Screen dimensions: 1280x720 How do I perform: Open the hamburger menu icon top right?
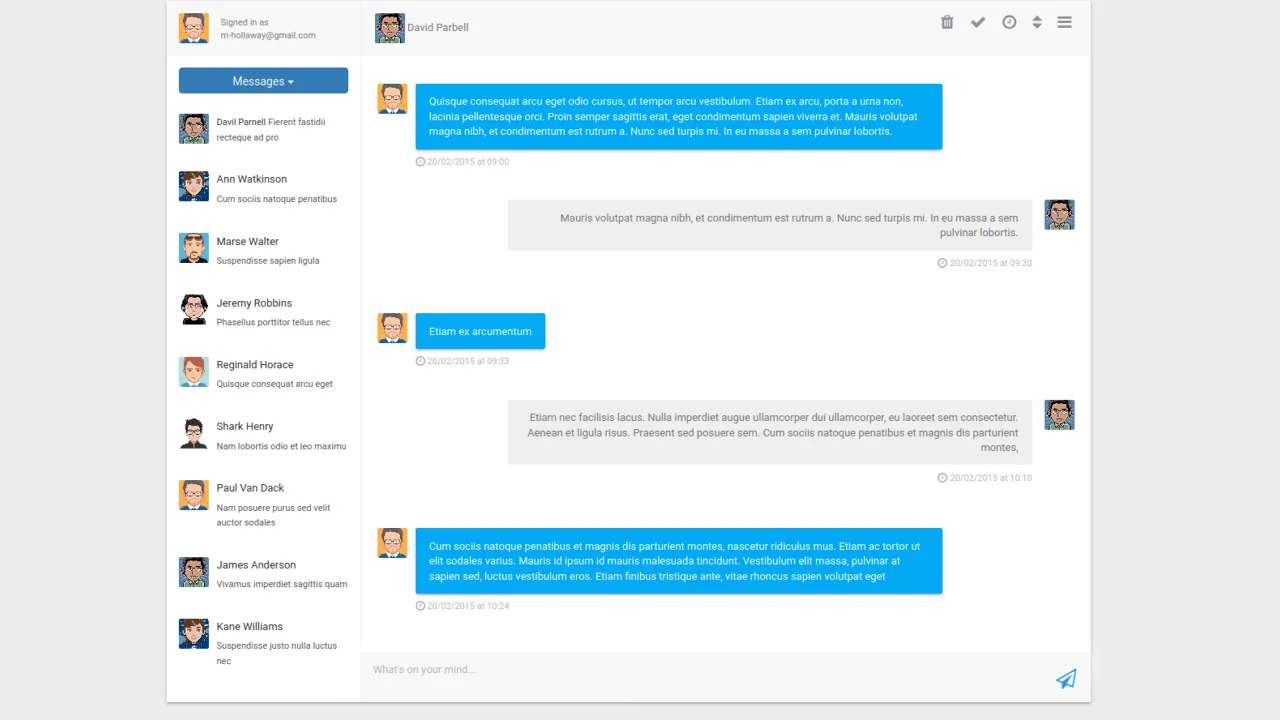pos(1064,21)
